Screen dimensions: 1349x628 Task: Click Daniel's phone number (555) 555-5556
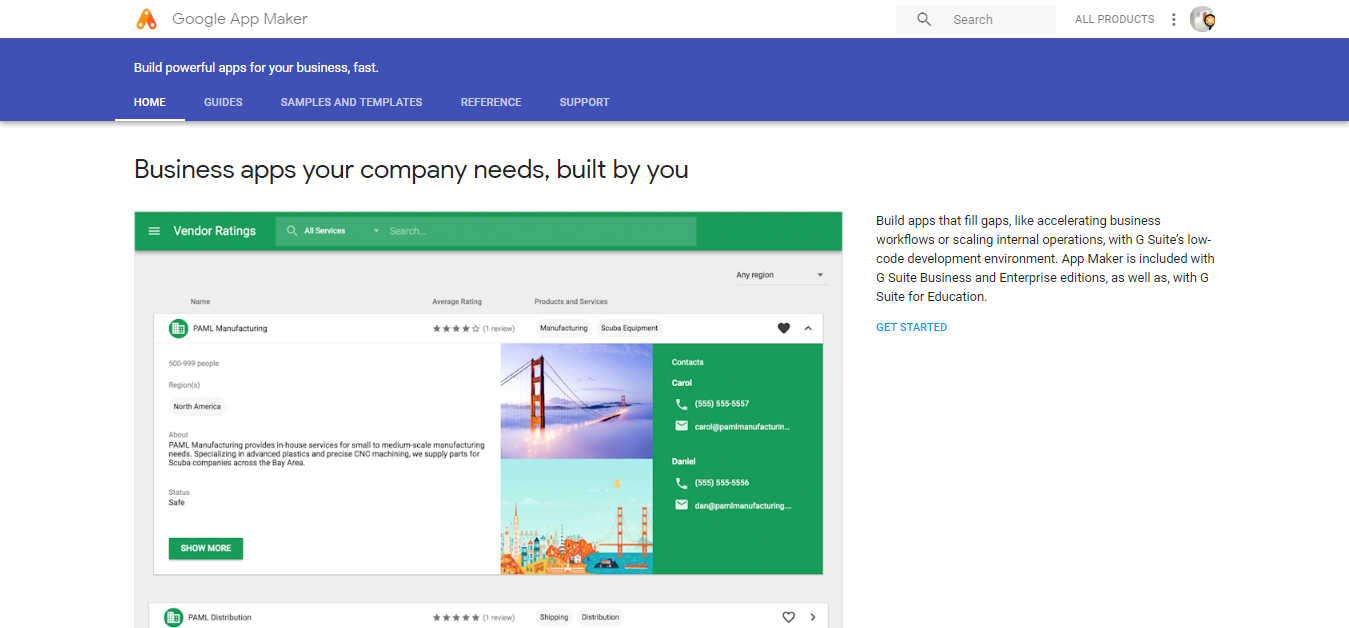(x=722, y=483)
